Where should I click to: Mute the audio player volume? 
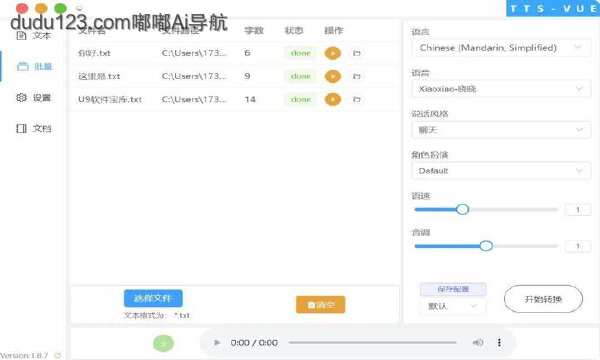(478, 342)
